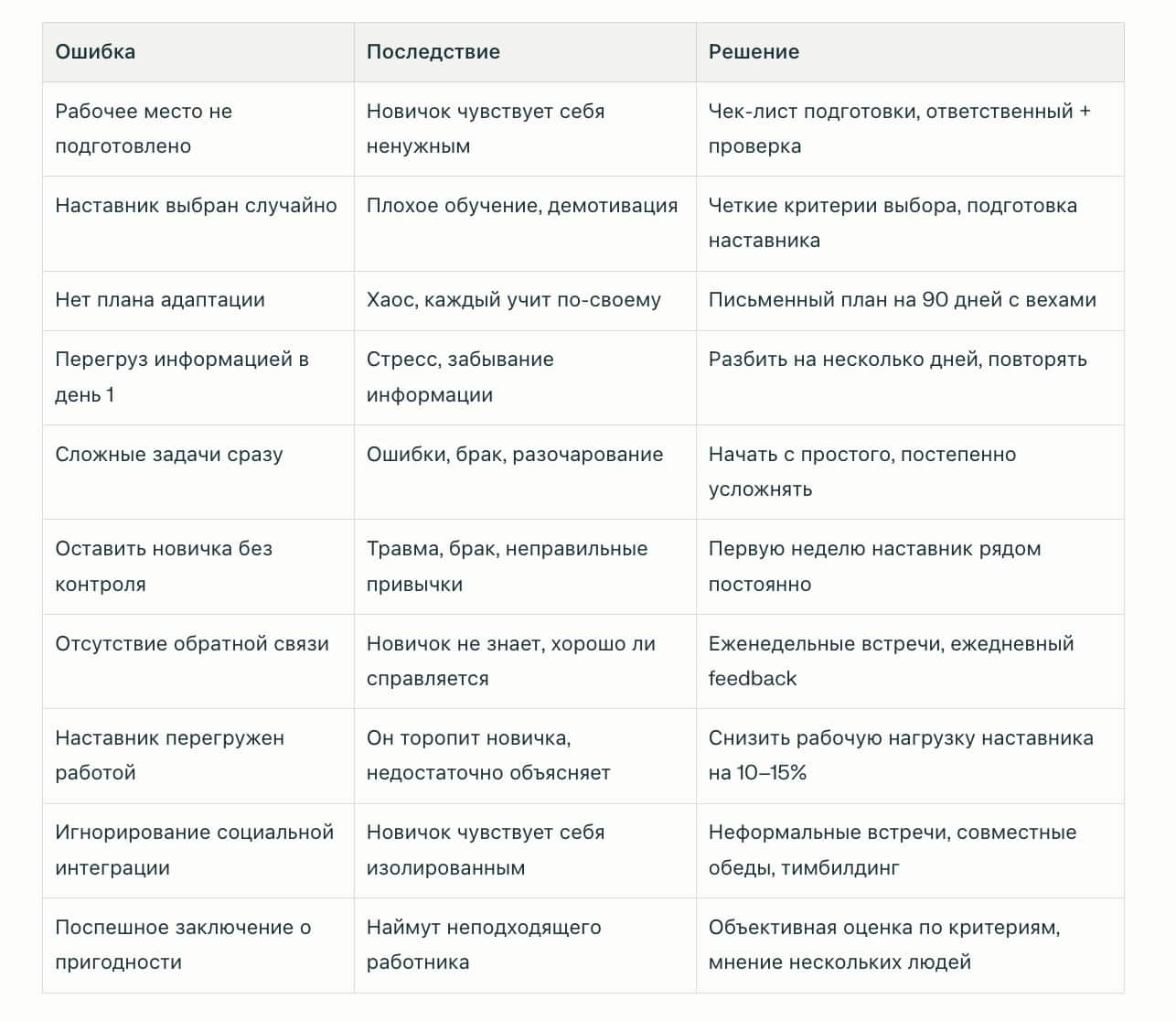Click the "Ошибка" column header
Screen dimensions: 1176x1021
pyautogui.click(x=96, y=52)
